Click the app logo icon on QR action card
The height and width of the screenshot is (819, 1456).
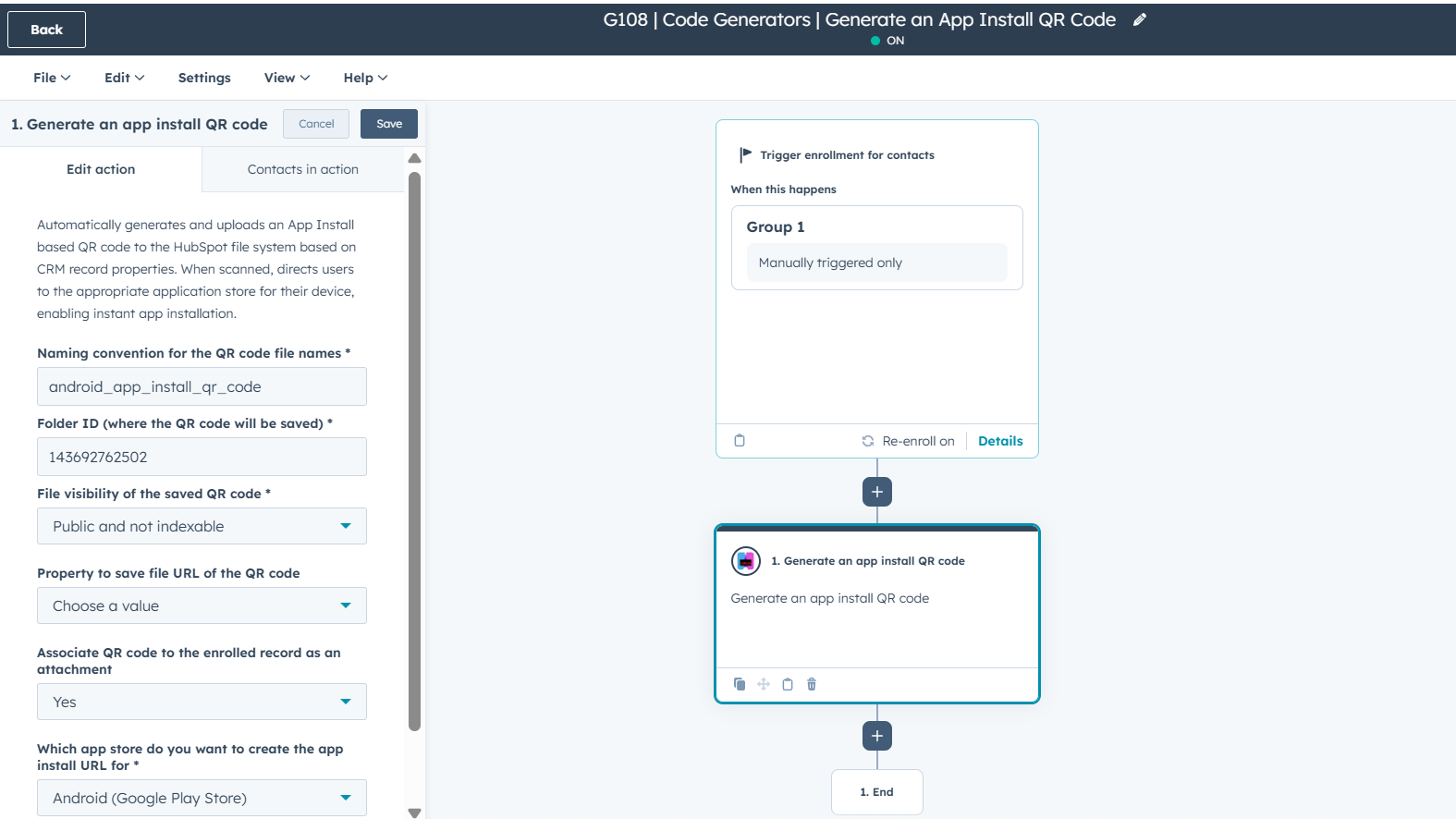click(746, 561)
